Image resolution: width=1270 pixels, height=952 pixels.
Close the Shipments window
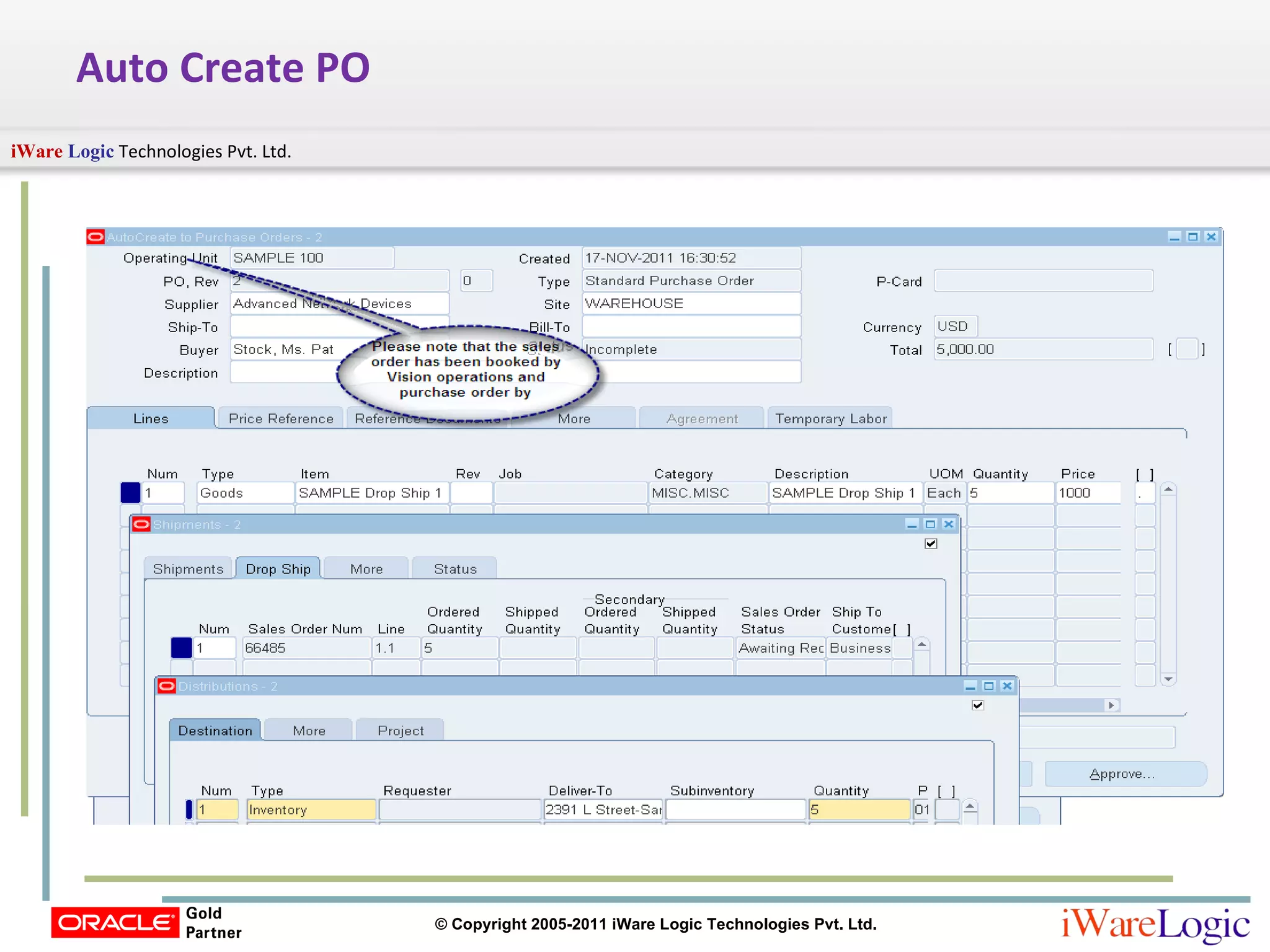(948, 524)
